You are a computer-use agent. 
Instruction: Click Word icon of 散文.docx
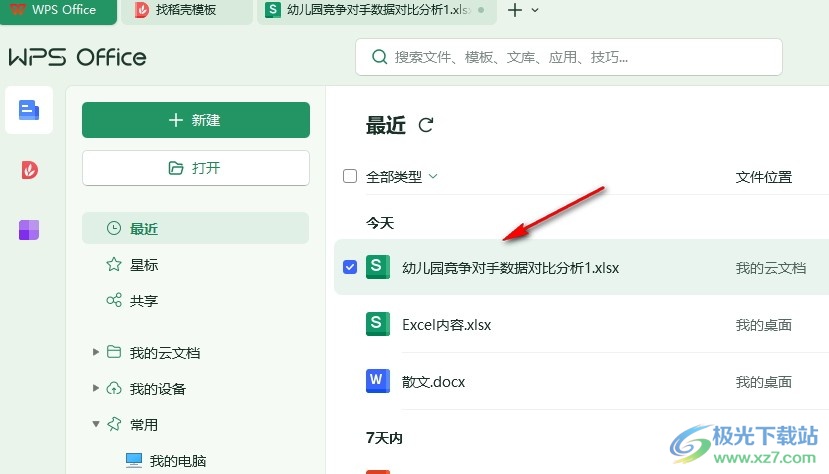[x=377, y=380]
